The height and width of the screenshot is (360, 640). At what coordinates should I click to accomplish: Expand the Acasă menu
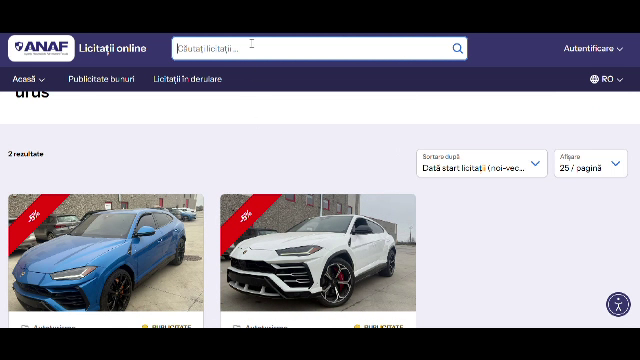(28, 79)
